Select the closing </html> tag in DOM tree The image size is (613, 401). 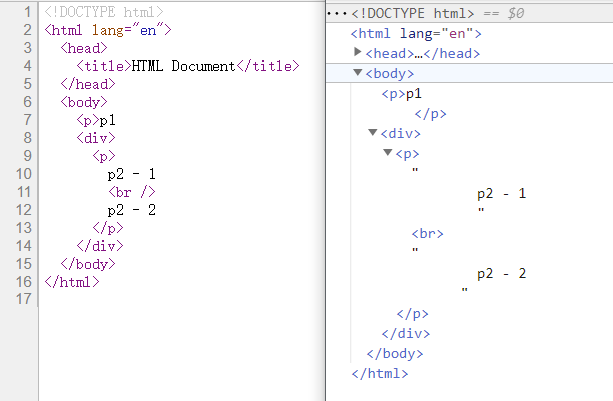pyautogui.click(x=380, y=373)
